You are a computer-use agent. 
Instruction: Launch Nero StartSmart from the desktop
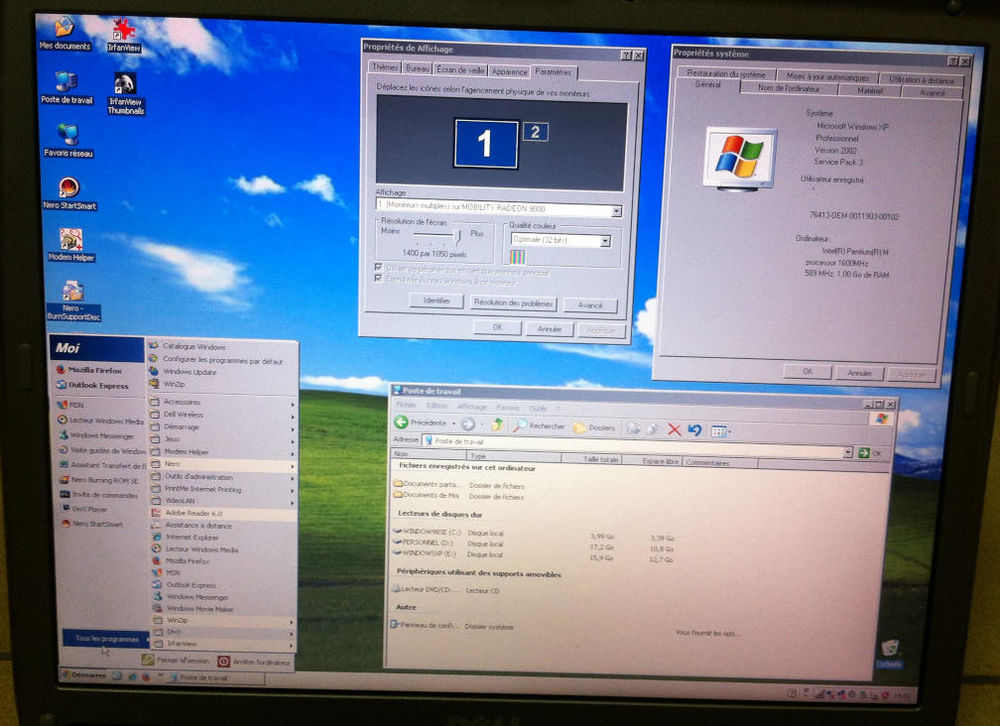(69, 193)
